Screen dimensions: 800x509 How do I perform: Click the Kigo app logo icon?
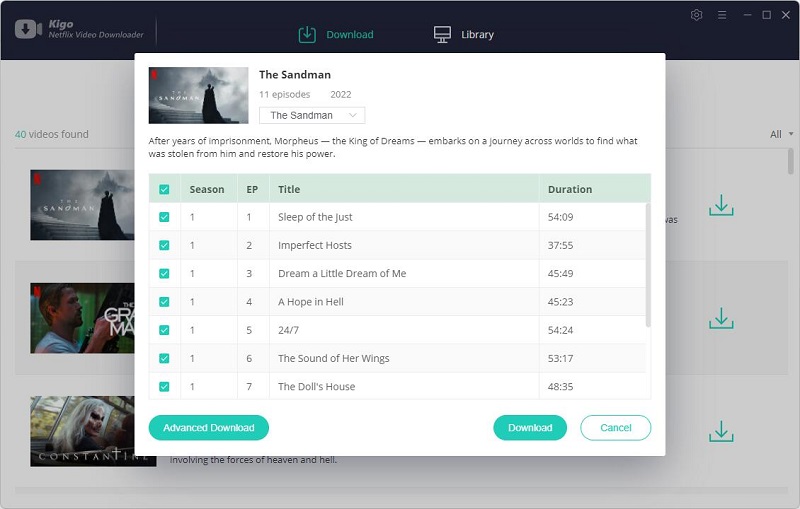tap(28, 29)
